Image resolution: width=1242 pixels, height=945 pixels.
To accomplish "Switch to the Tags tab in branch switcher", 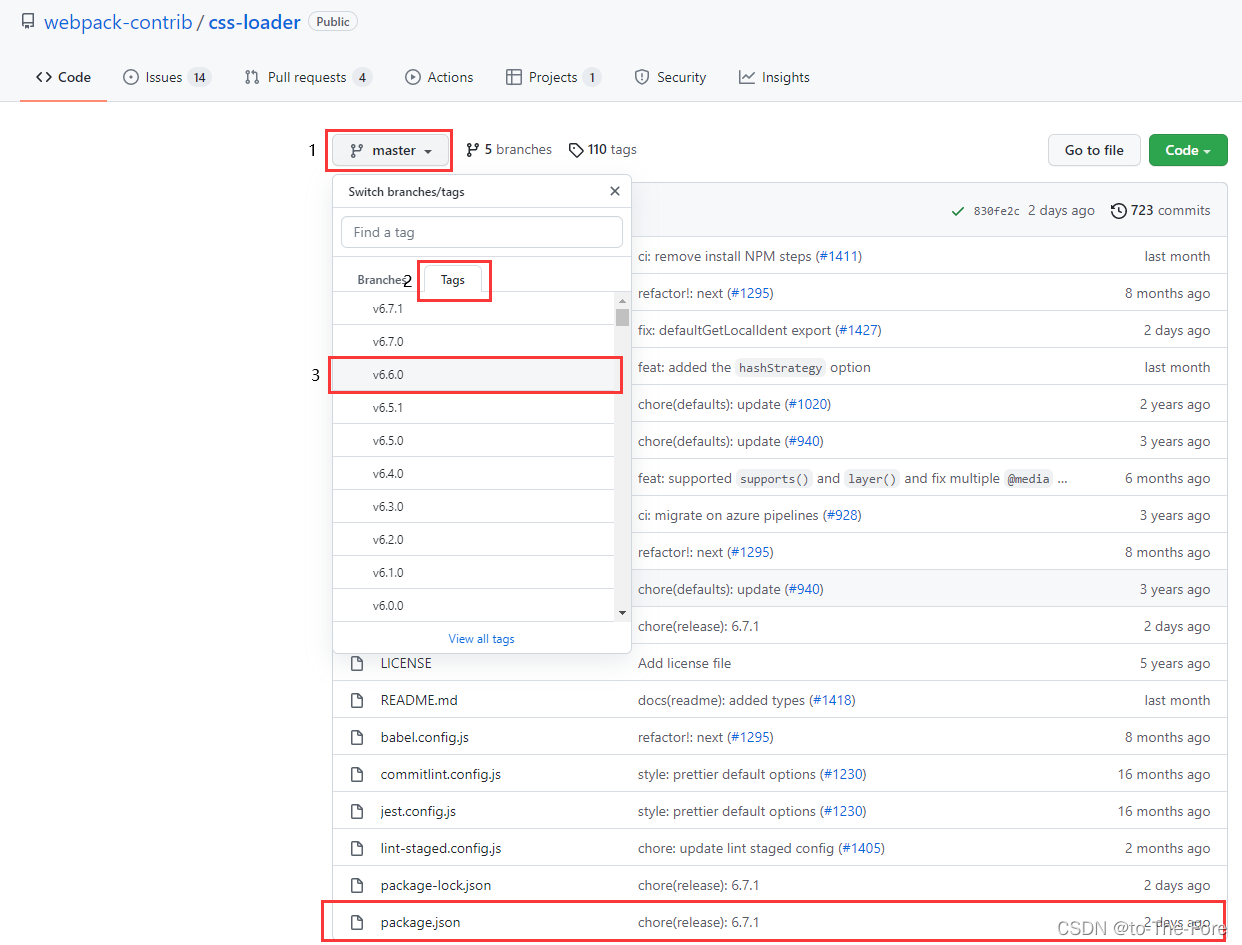I will tap(453, 280).
